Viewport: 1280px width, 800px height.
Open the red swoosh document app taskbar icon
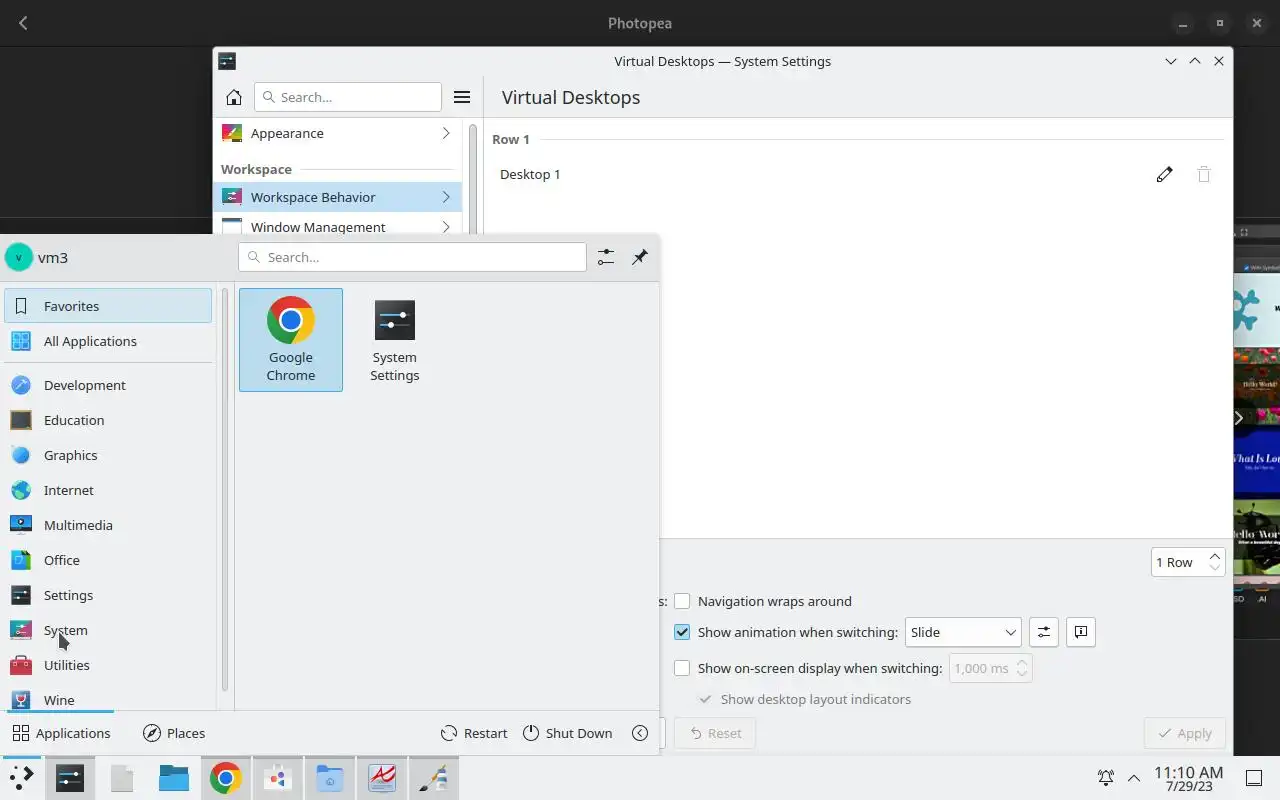click(x=382, y=778)
